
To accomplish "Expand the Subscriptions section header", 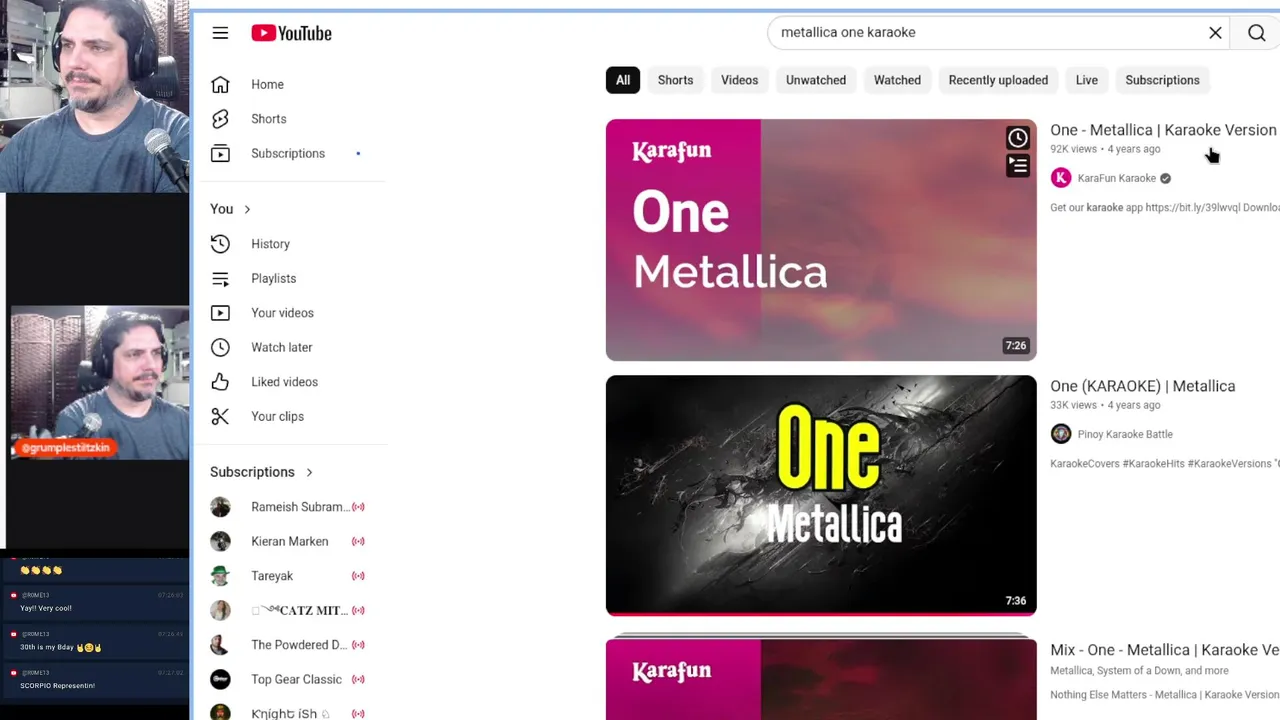I will pos(261,472).
